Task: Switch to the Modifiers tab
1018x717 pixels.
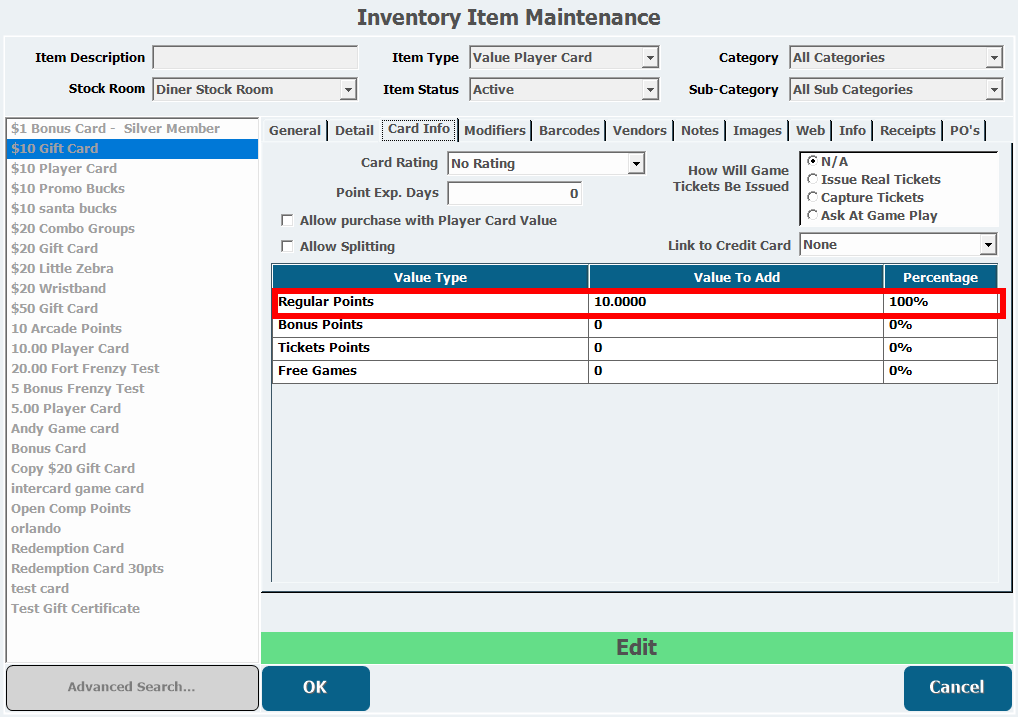Action: coord(494,131)
